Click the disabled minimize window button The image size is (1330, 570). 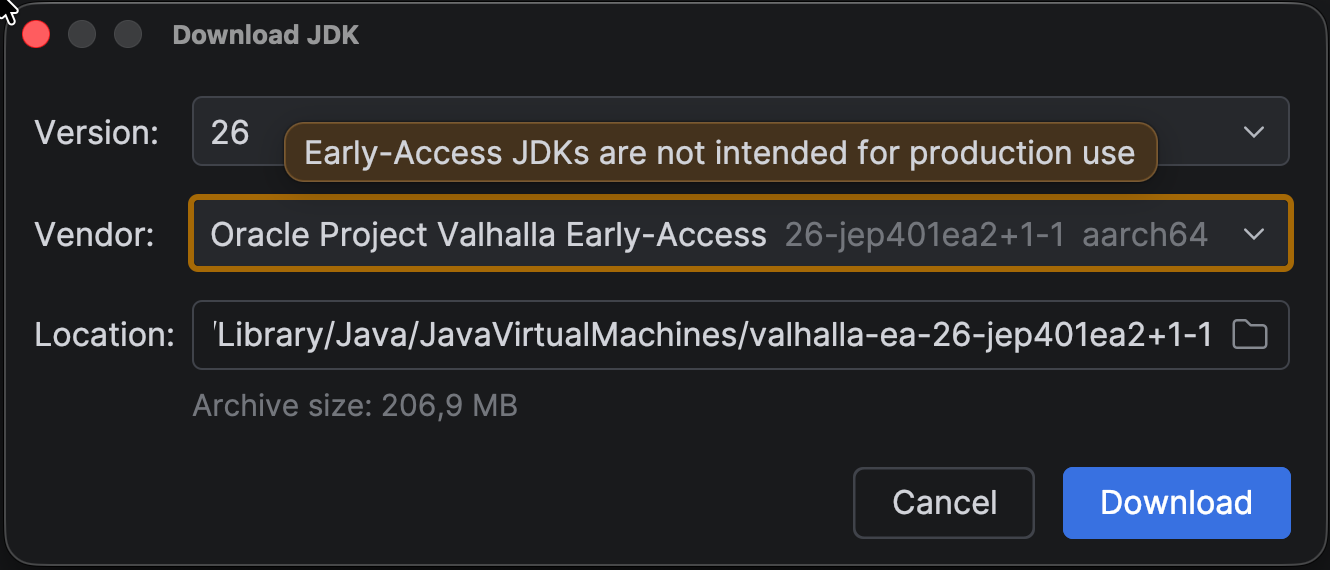(x=82, y=35)
